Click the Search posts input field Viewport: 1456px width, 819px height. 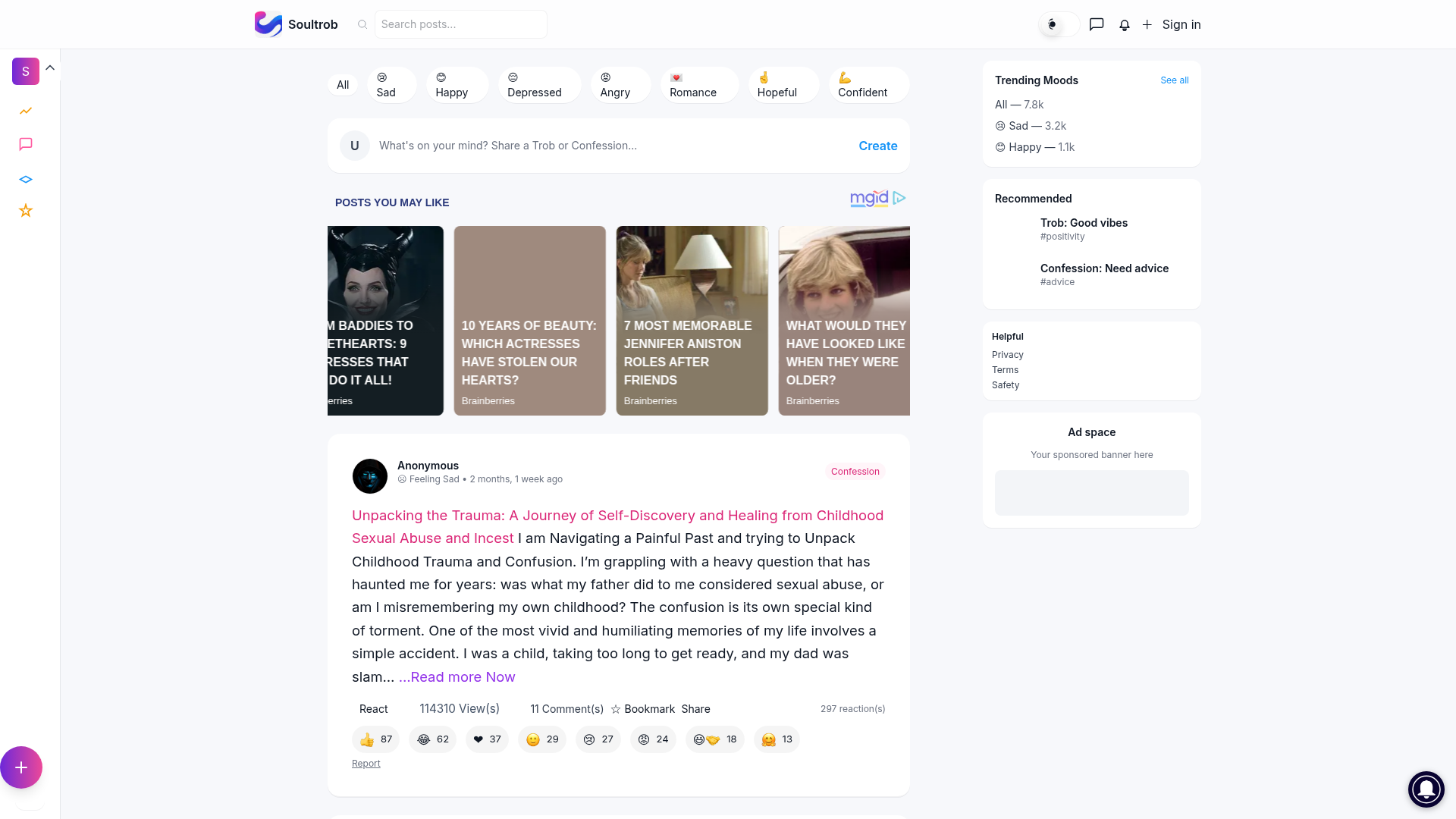pyautogui.click(x=460, y=24)
